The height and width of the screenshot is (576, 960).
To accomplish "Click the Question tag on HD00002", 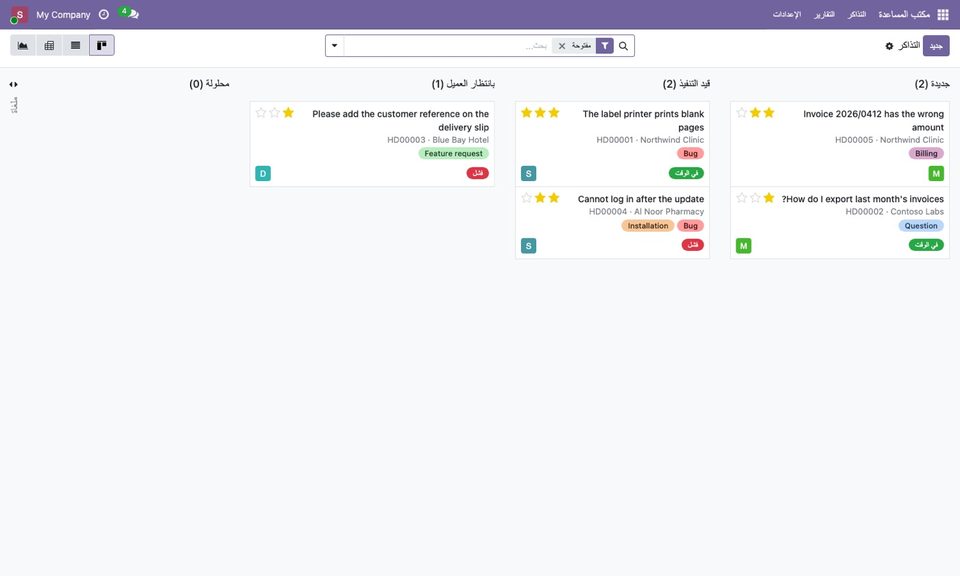I will tap(921, 226).
